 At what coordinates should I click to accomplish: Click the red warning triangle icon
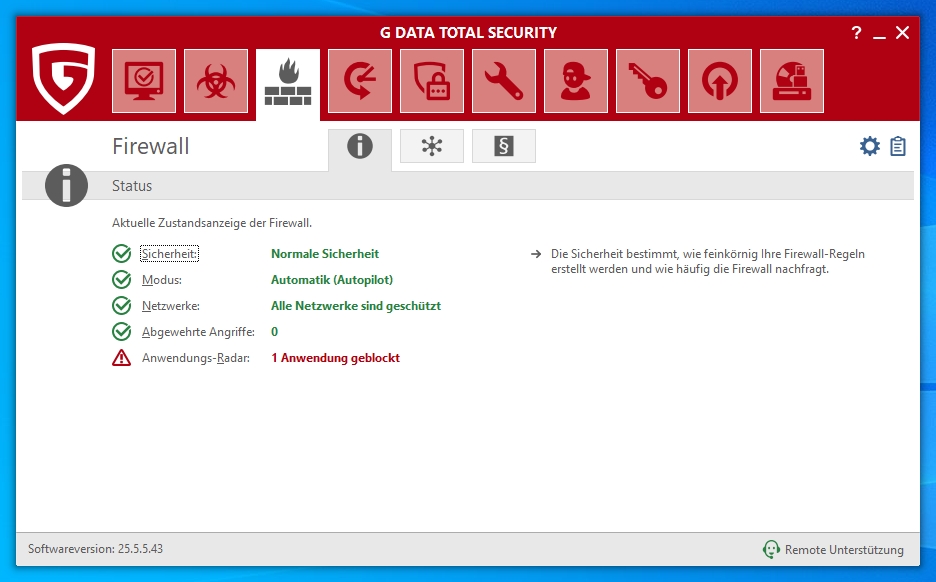pos(122,358)
